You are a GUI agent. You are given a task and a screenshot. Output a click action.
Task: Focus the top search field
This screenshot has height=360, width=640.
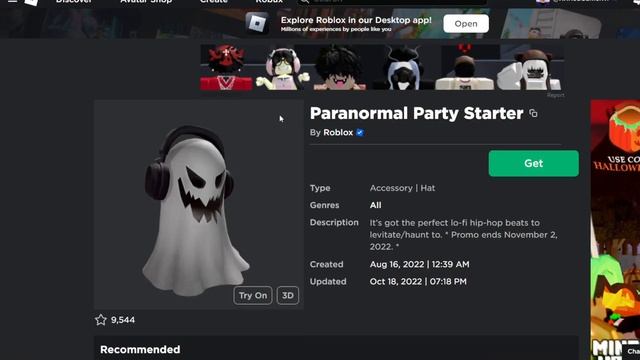392,2
